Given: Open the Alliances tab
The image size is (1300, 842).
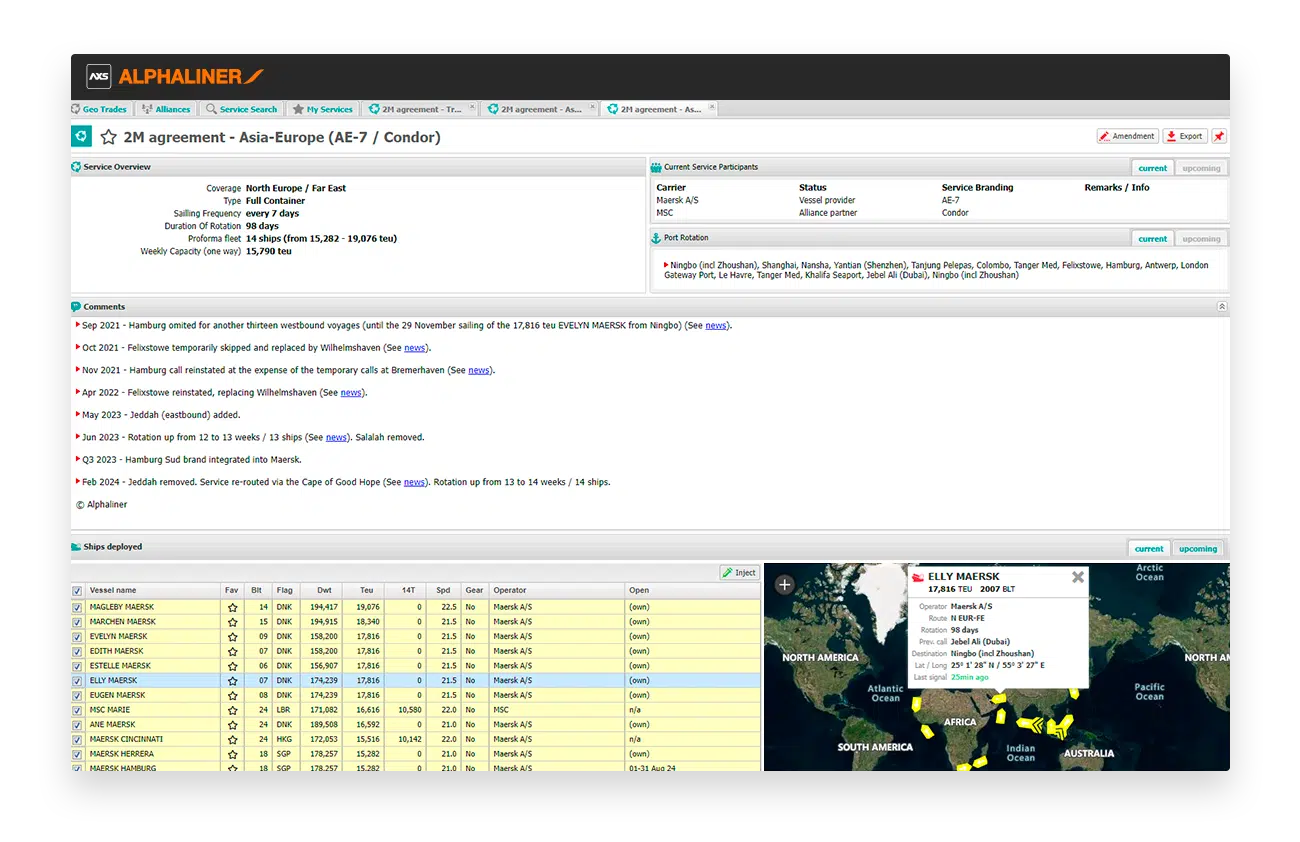Looking at the screenshot, I should click(x=166, y=109).
